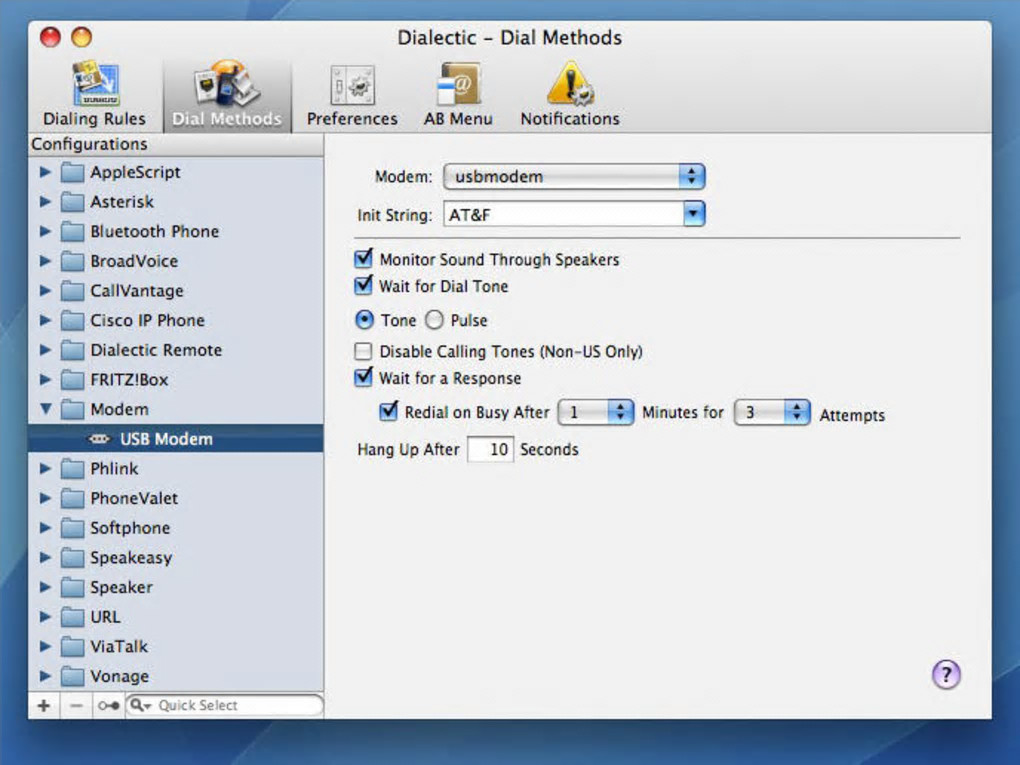Select the URL row label
Screen dimensions: 1020x765
(x=105, y=617)
